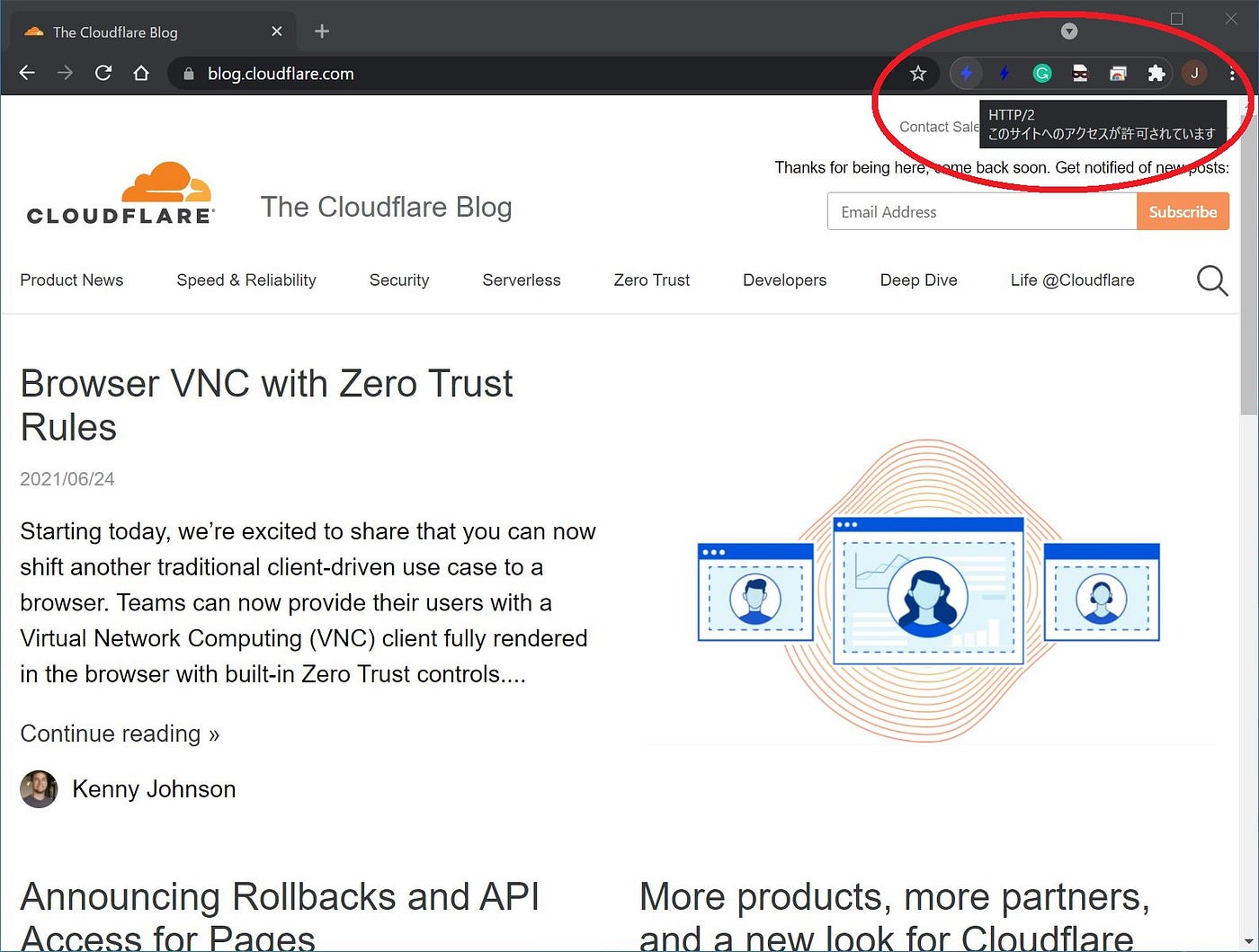Click the second blue lightning bolt extension
The height and width of the screenshot is (952, 1259).
point(1004,74)
